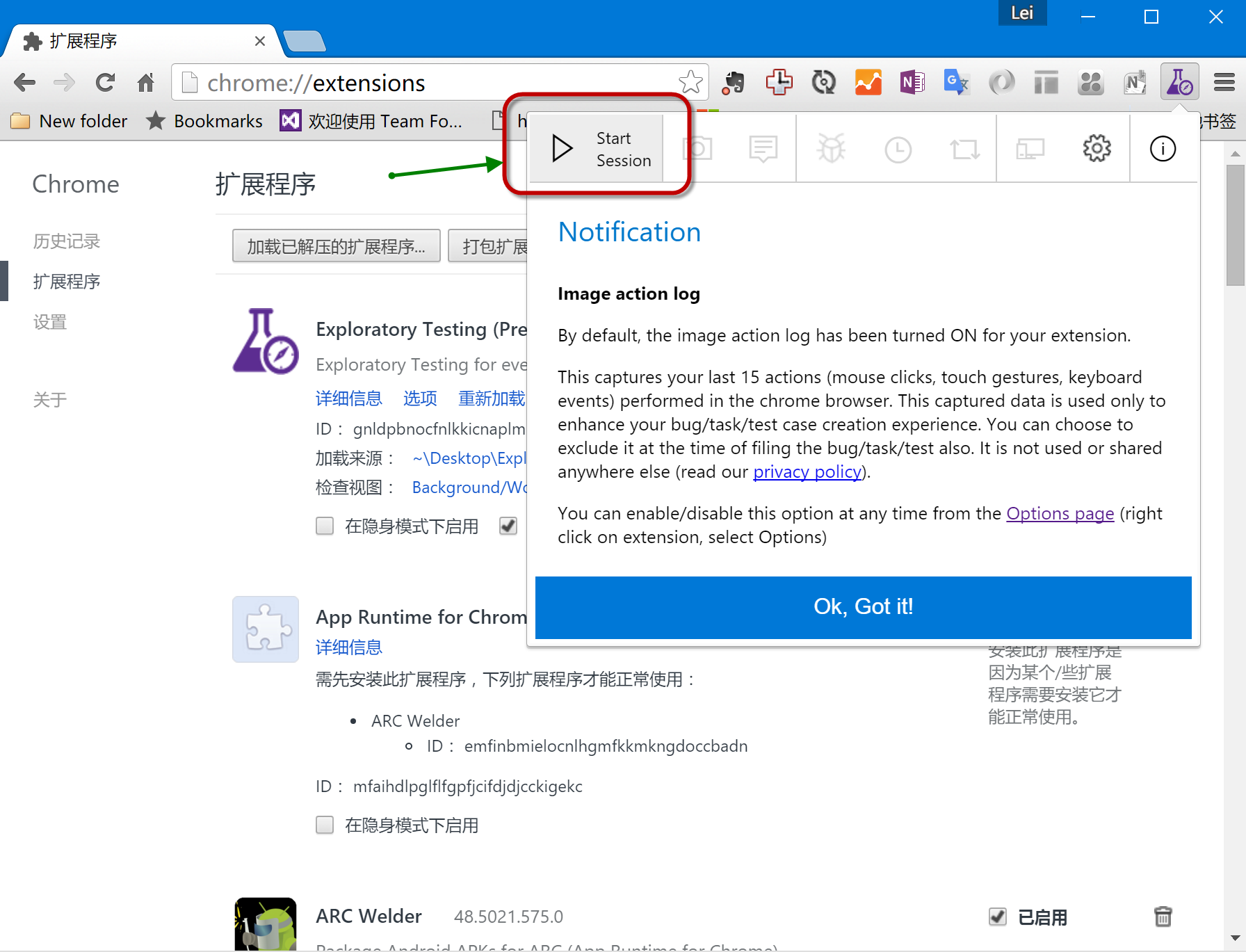Screen dimensions: 1246x952
Task: Click the App Runtime puzzle piece thumbnail
Action: coord(266,629)
